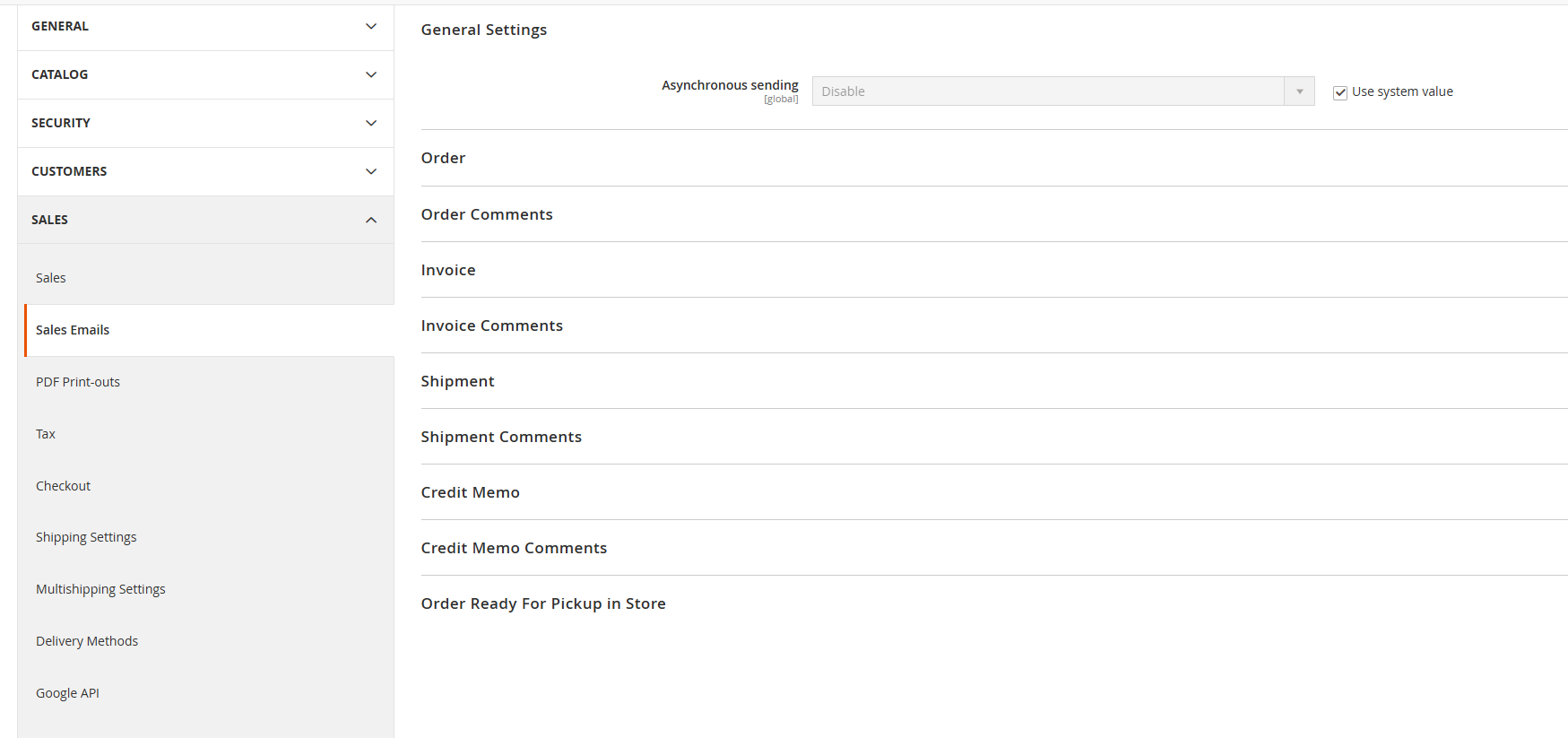The width and height of the screenshot is (1568, 738).
Task: Expand Order Ready For Pickup in Store
Action: click(x=543, y=603)
